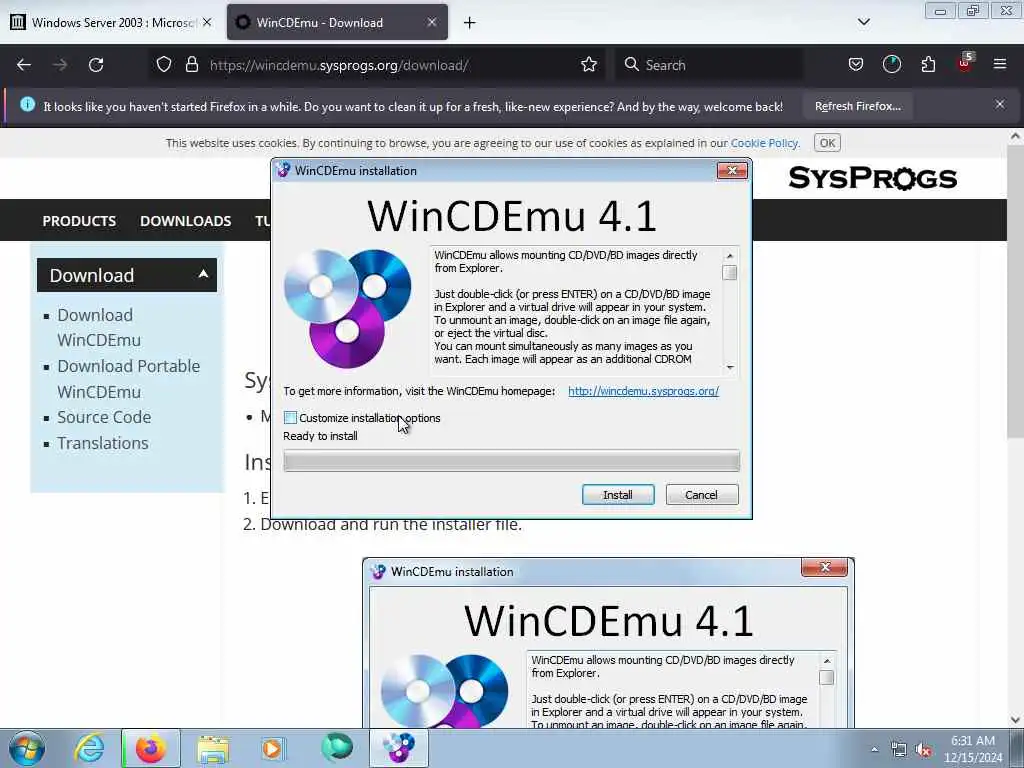Select the WinCDEmu - Download tab

(338, 22)
